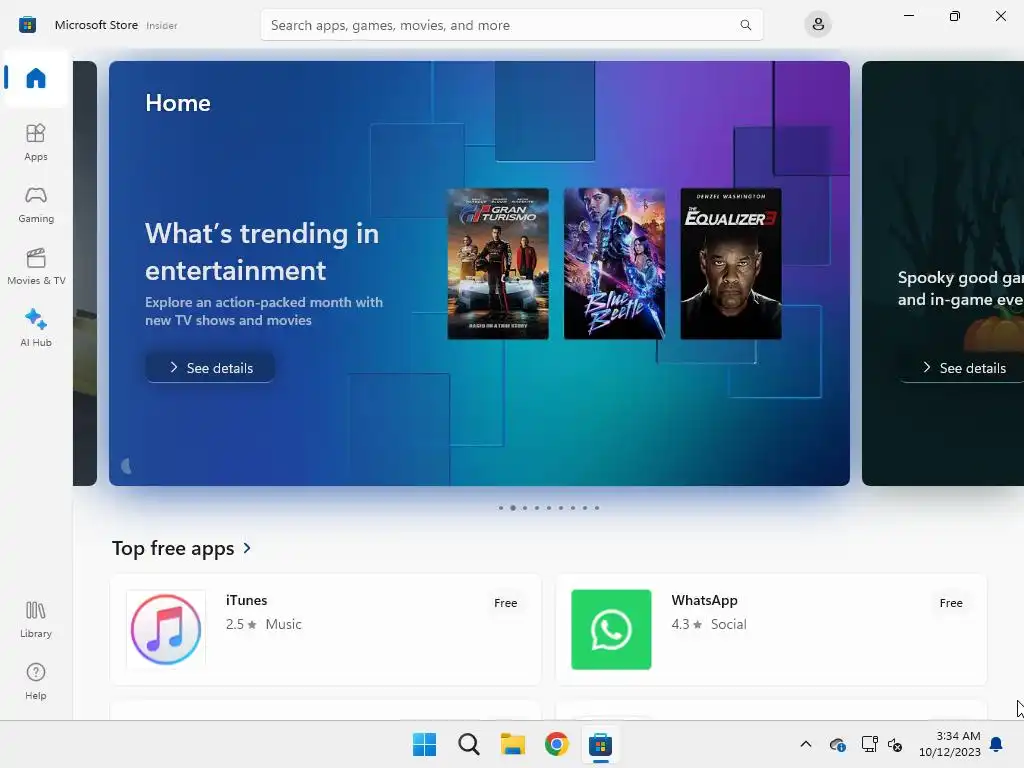The height and width of the screenshot is (768, 1024).
Task: Click the Insider label in title bar
Action: click(161, 25)
